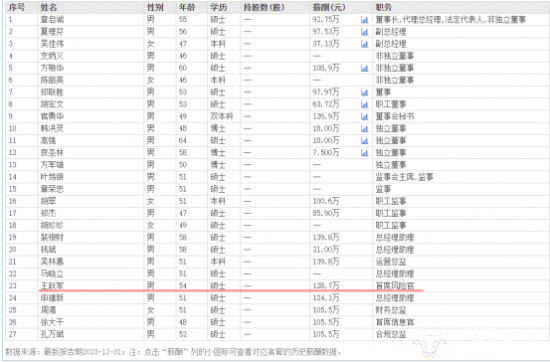Click the 职务 column header
Screen dimensions: 550x362
click(x=383, y=7)
